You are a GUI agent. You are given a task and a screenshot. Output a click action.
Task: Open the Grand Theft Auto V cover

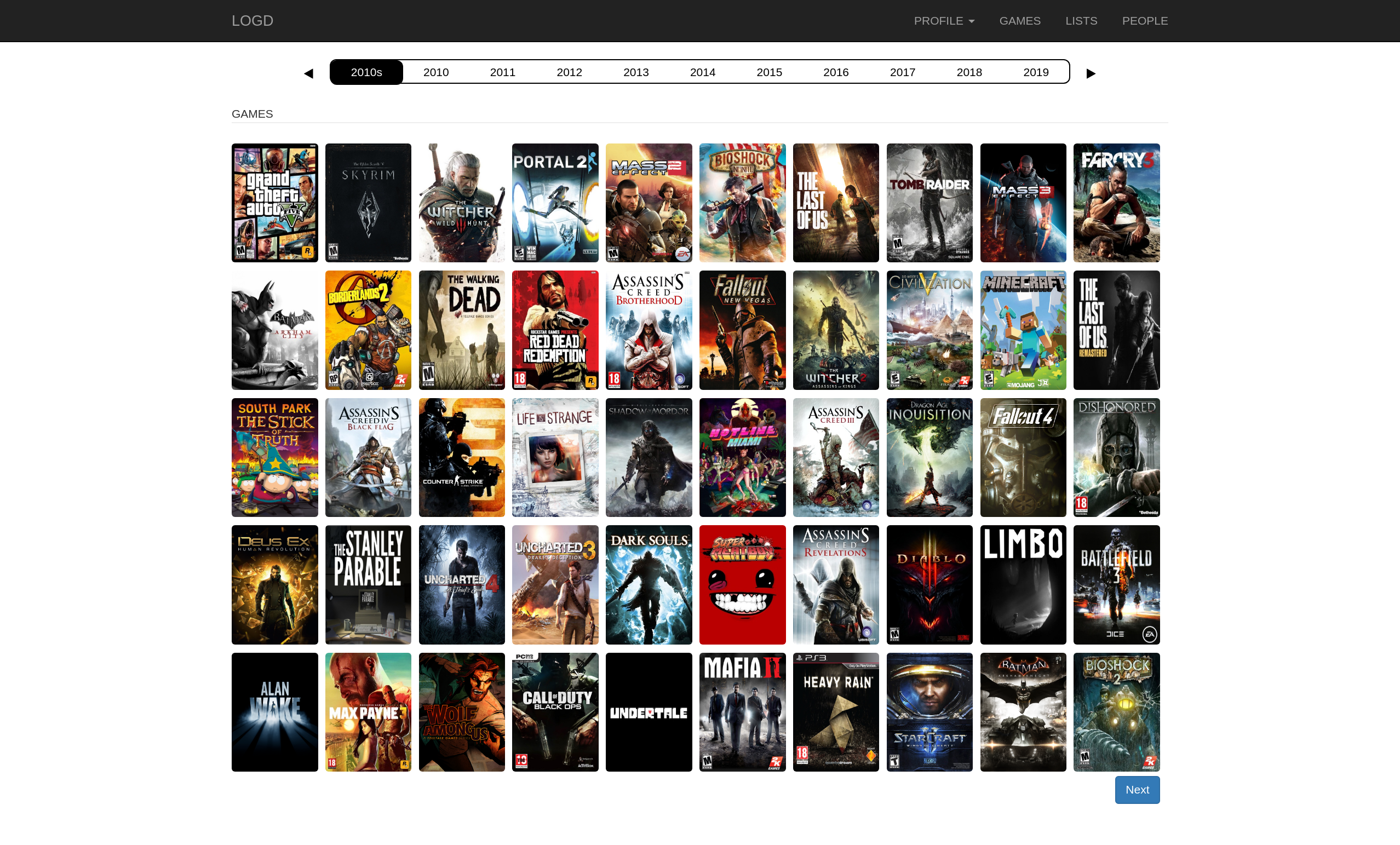coord(274,203)
